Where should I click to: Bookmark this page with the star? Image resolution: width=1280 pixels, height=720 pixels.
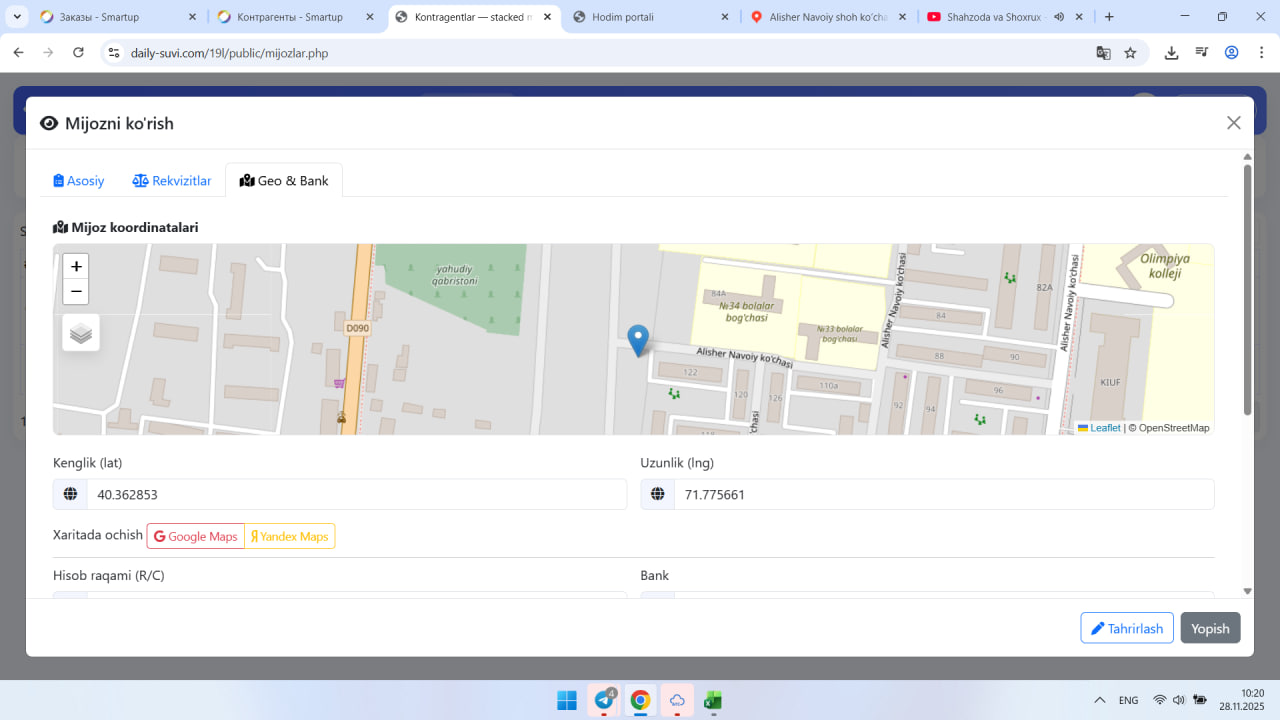(x=1130, y=53)
